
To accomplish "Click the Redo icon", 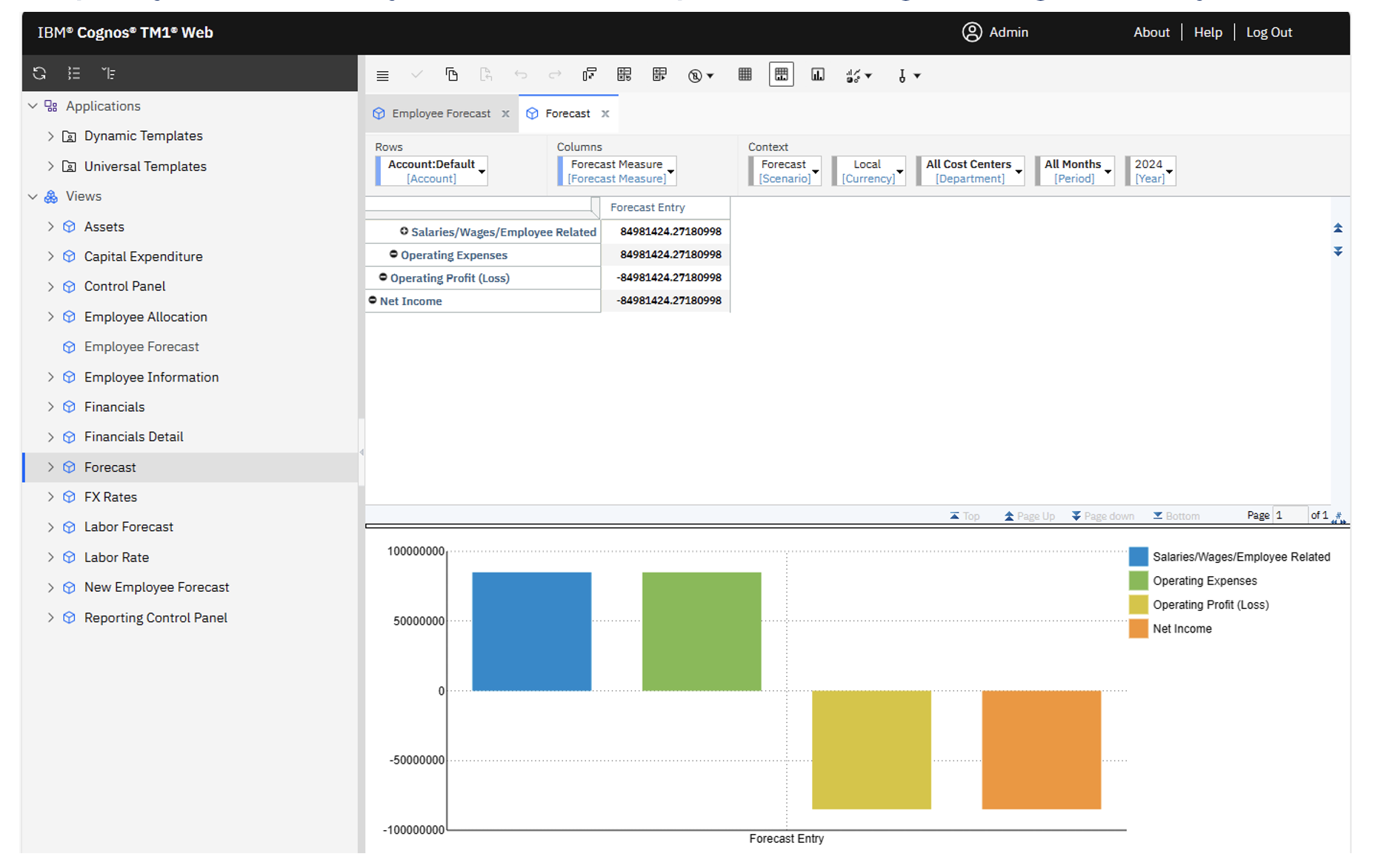I will click(x=555, y=74).
